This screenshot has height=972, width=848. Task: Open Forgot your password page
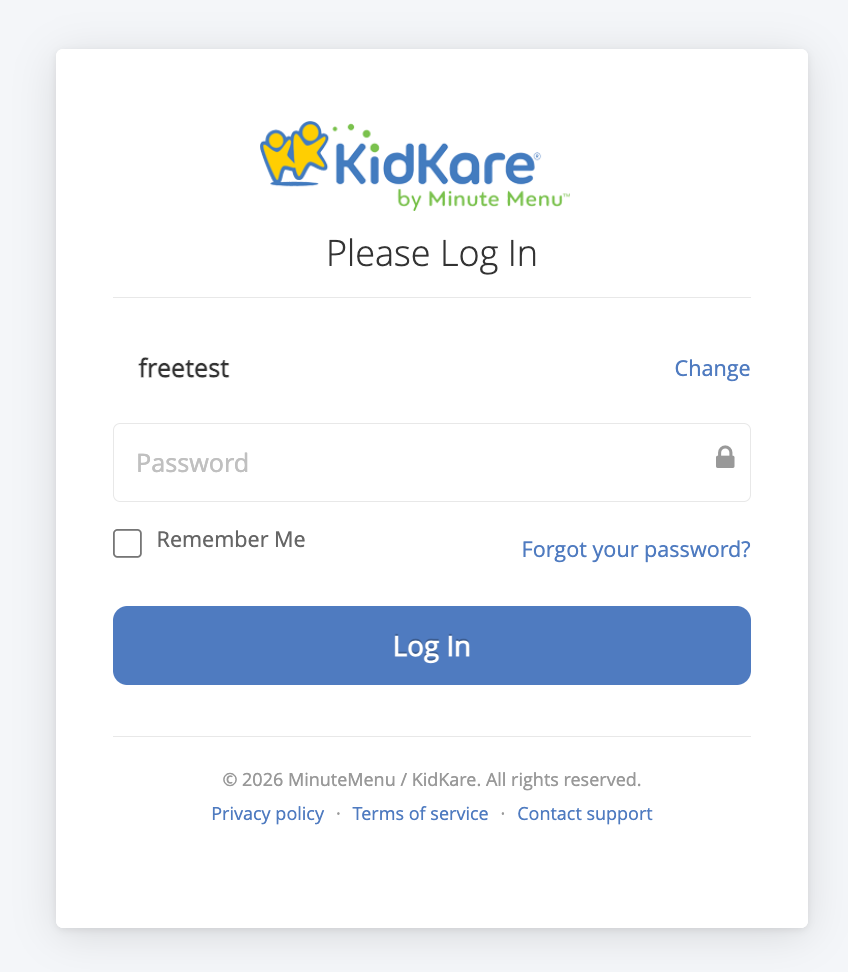point(636,549)
